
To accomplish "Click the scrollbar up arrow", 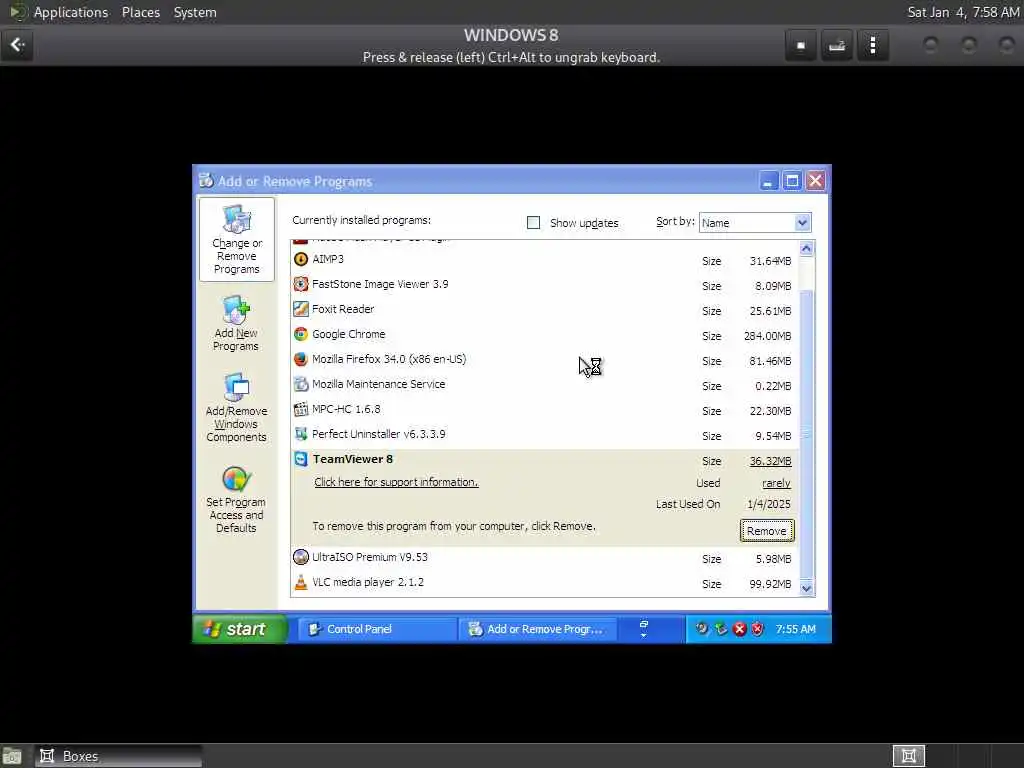I will pos(807,248).
